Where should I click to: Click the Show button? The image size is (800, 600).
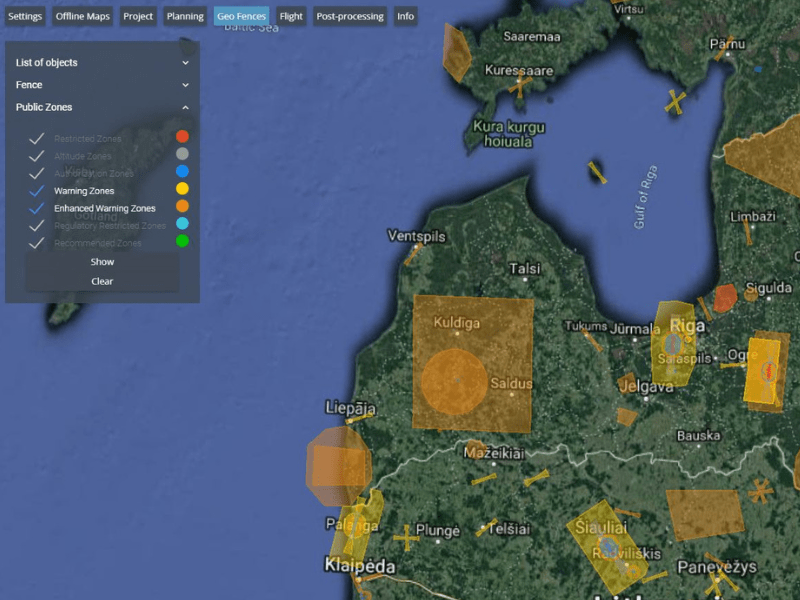[x=103, y=262]
